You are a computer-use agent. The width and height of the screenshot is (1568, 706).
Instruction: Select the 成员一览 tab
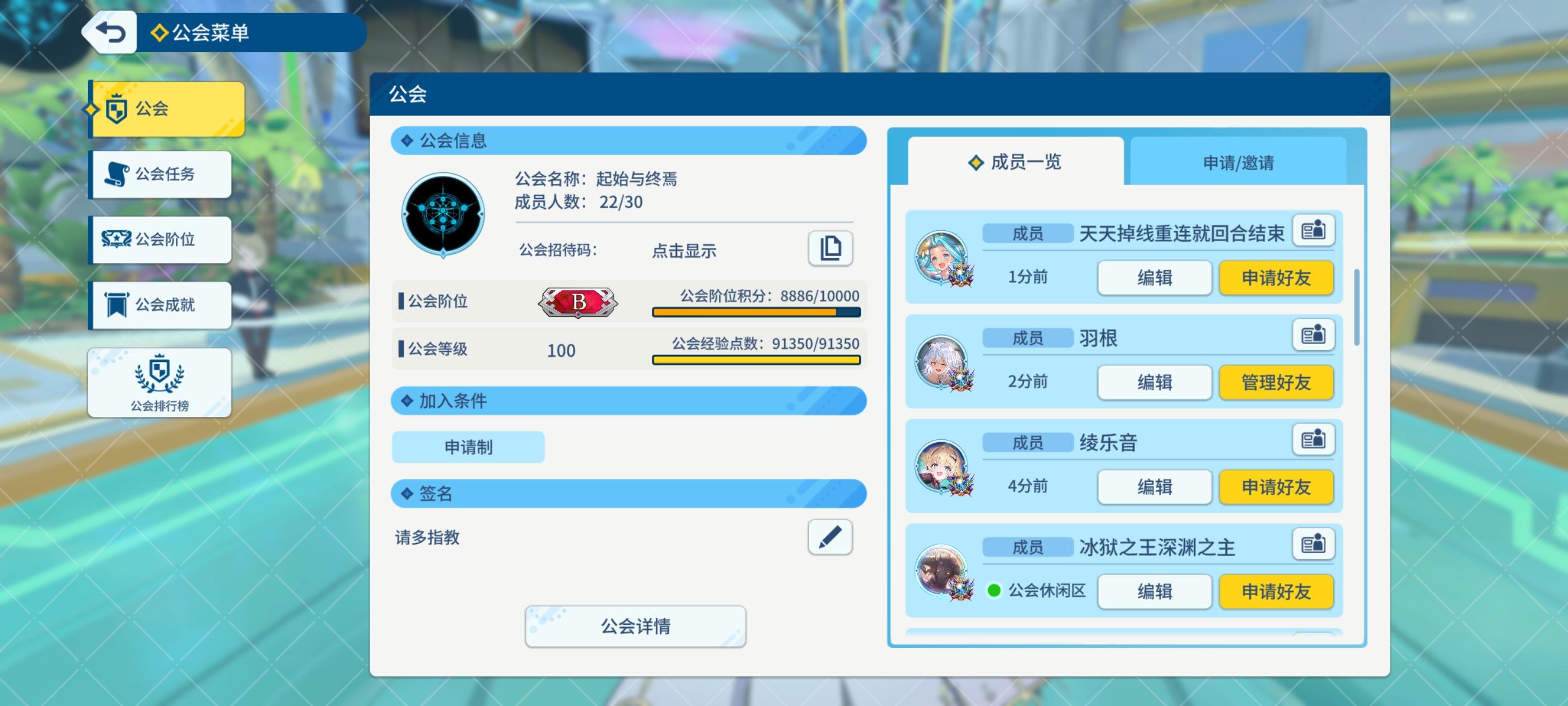point(1015,162)
